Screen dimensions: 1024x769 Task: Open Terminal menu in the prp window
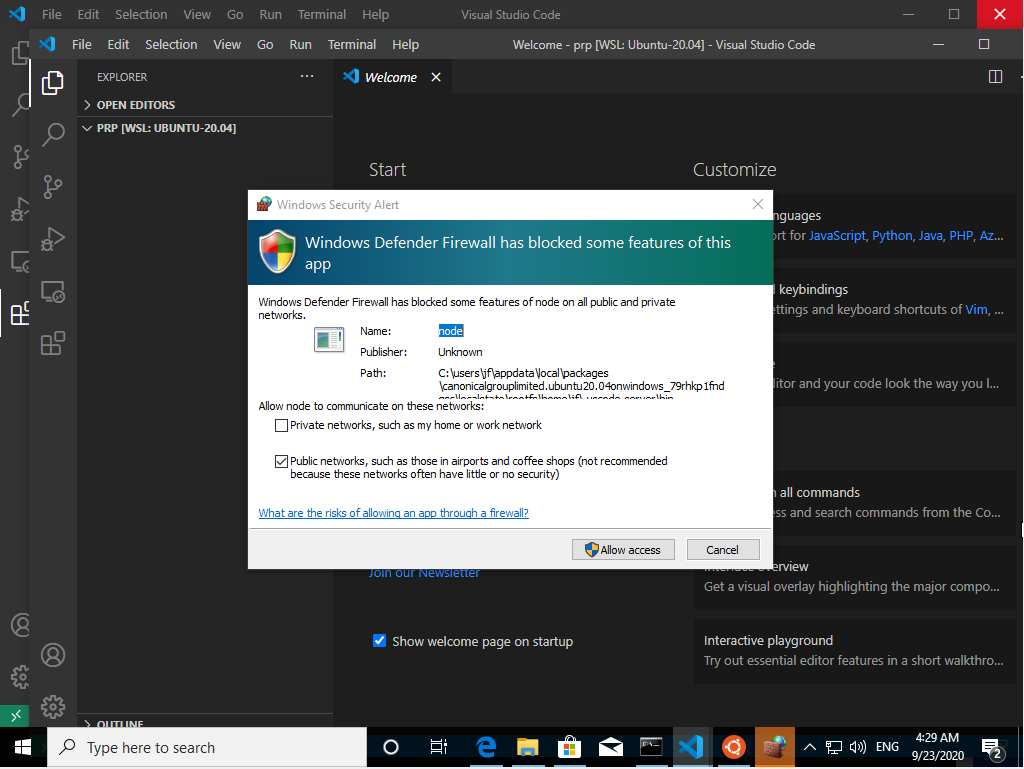click(x=352, y=45)
